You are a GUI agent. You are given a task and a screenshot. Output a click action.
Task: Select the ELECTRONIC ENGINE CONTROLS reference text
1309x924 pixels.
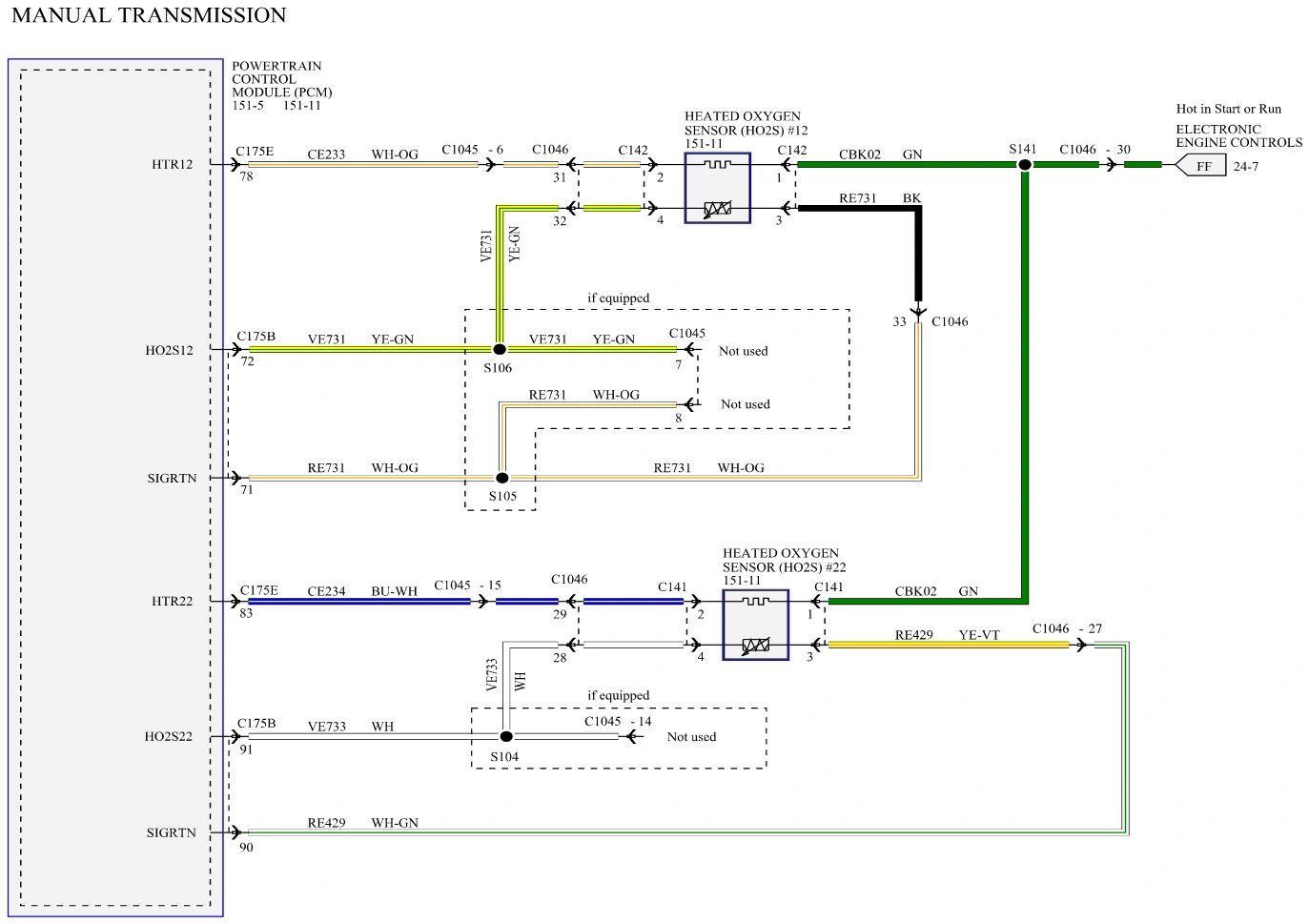click(1238, 135)
